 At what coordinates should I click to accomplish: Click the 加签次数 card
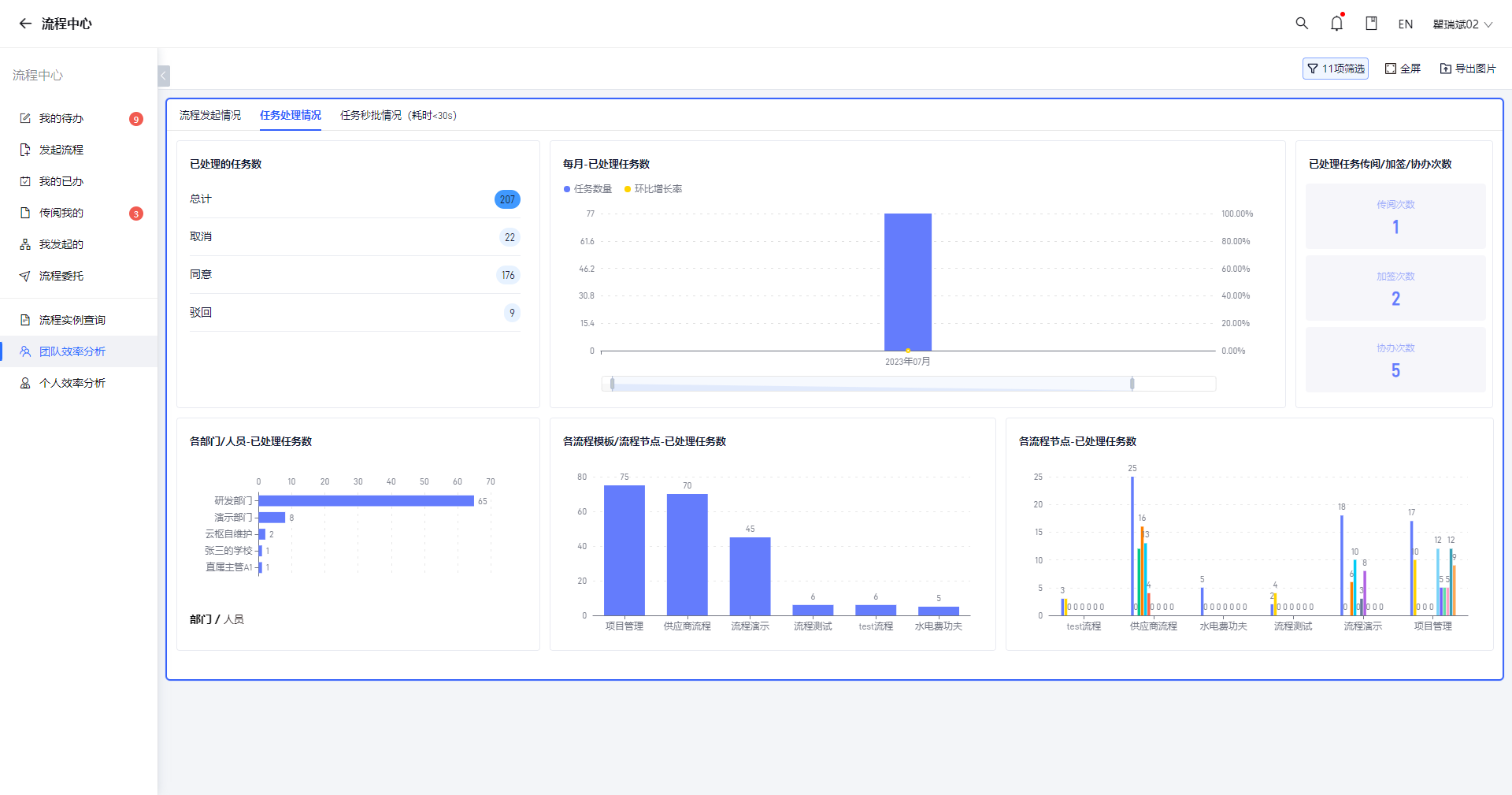coord(1395,288)
